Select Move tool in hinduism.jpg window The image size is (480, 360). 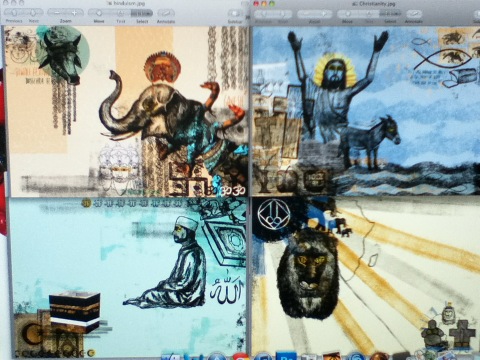[99, 13]
